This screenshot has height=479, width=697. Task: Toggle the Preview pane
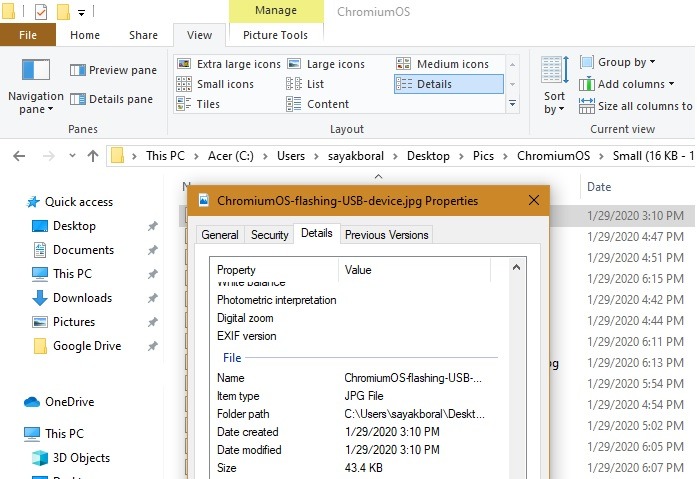click(114, 70)
